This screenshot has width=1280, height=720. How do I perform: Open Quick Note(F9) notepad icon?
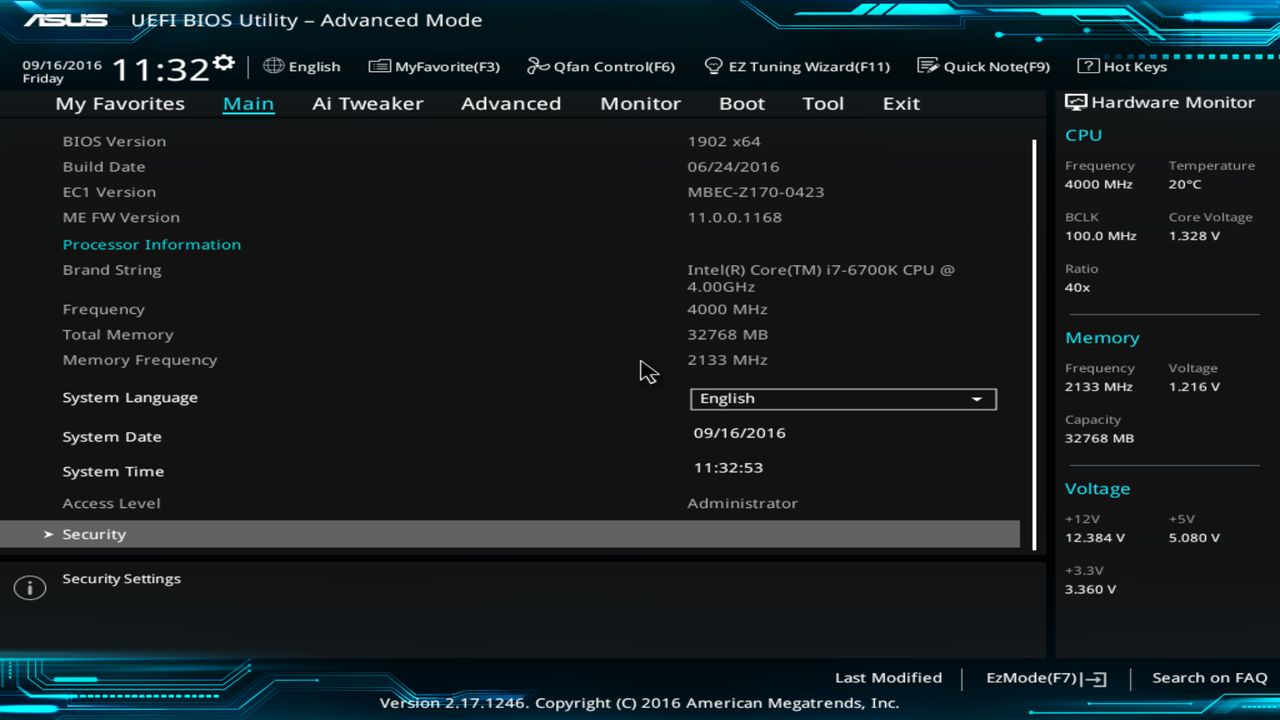point(928,66)
